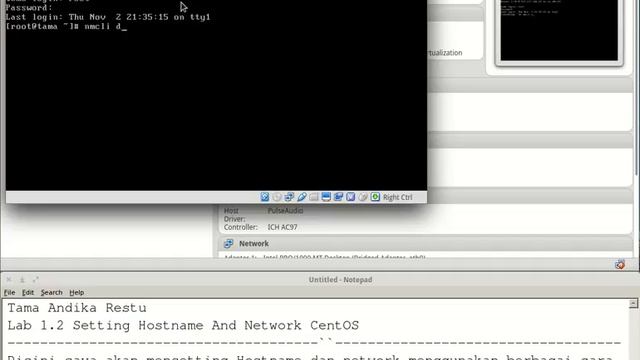Screen dimensions: 640x360
Task: Minimize Notepad using the title bar arrow button
Action: click(x=22, y=280)
